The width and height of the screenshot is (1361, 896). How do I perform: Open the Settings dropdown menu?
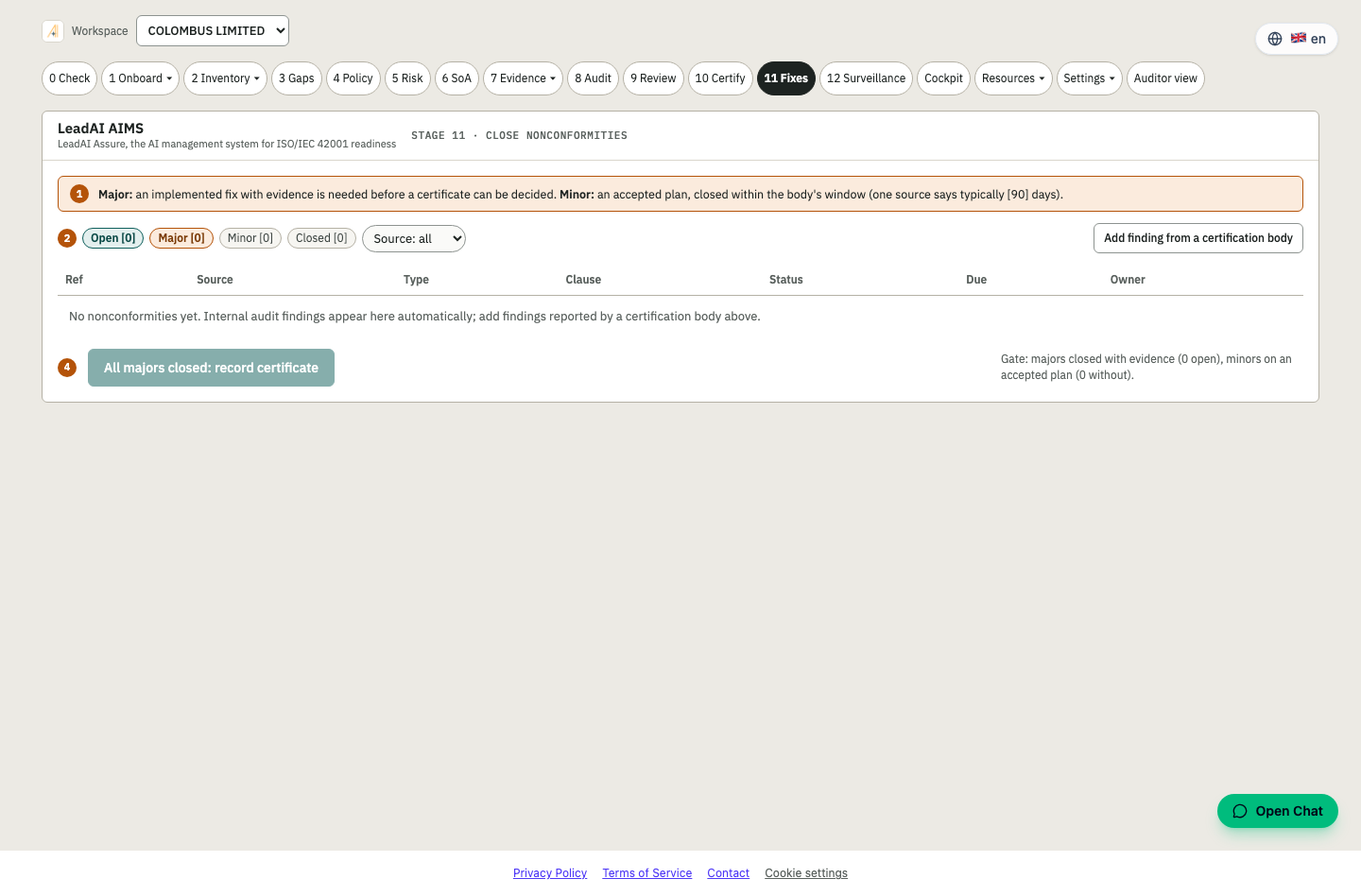[x=1089, y=78]
